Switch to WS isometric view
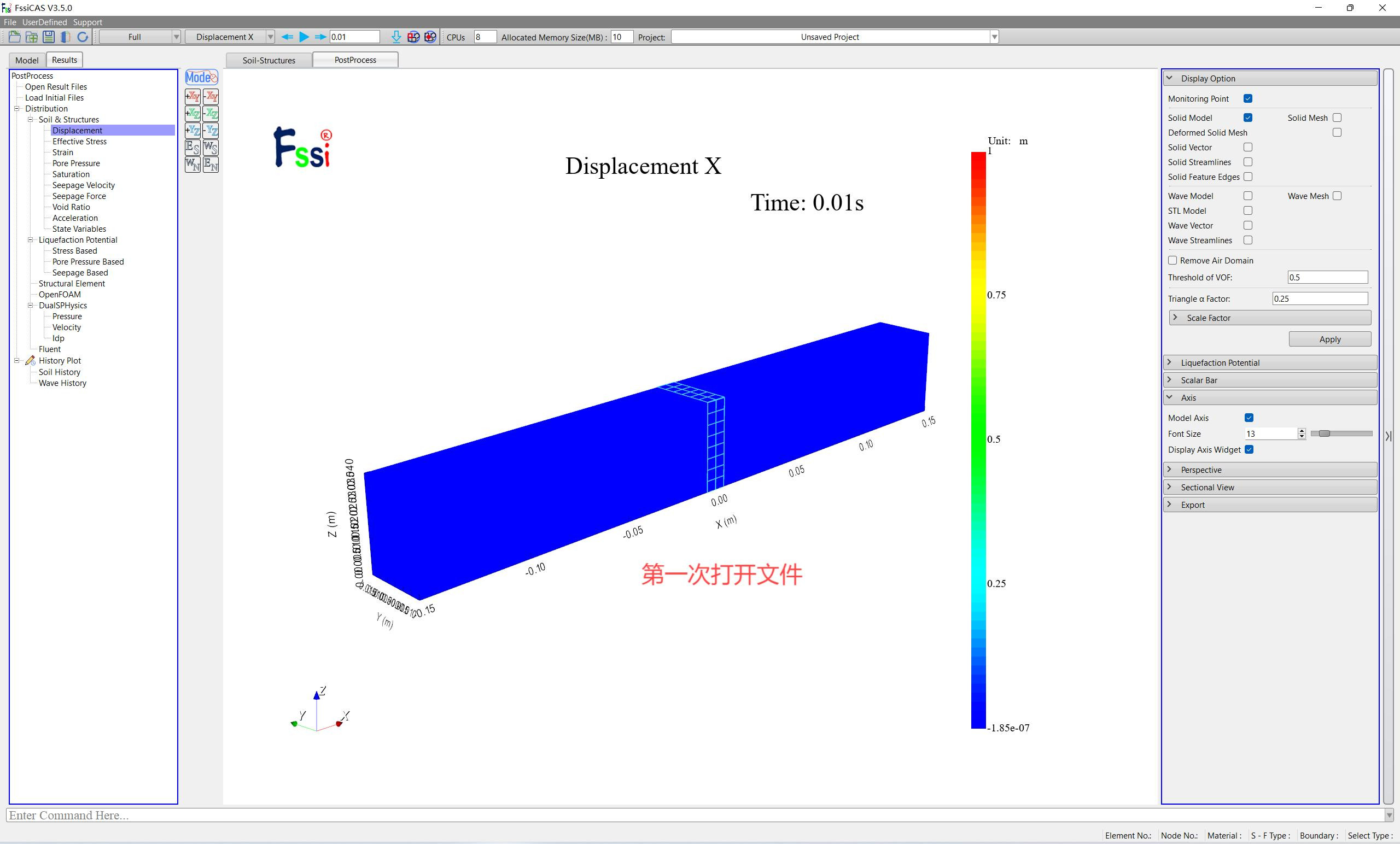 point(211,148)
